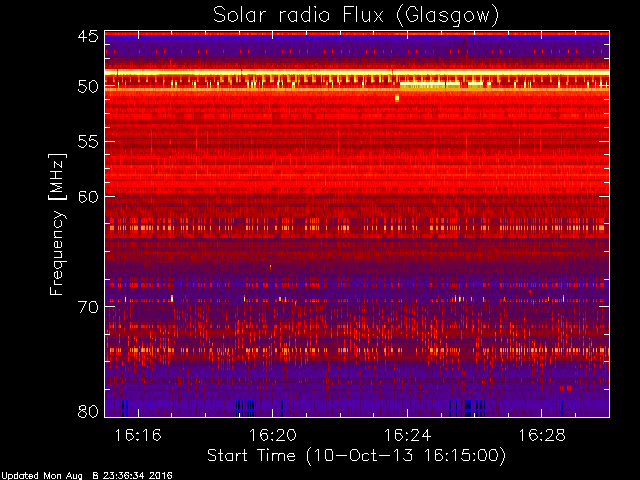The height and width of the screenshot is (480, 640).
Task: Click the 'Solar radio Flux (Glasgow)' title
Action: (356, 16)
